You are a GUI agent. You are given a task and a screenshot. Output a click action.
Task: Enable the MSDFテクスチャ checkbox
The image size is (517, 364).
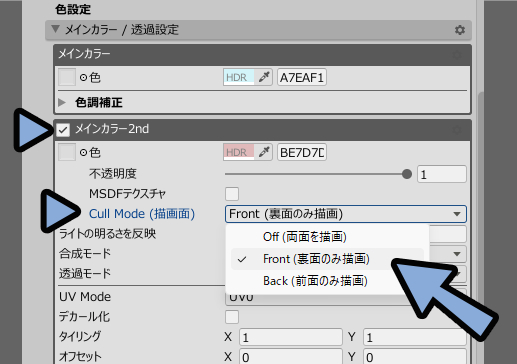pyautogui.click(x=232, y=194)
